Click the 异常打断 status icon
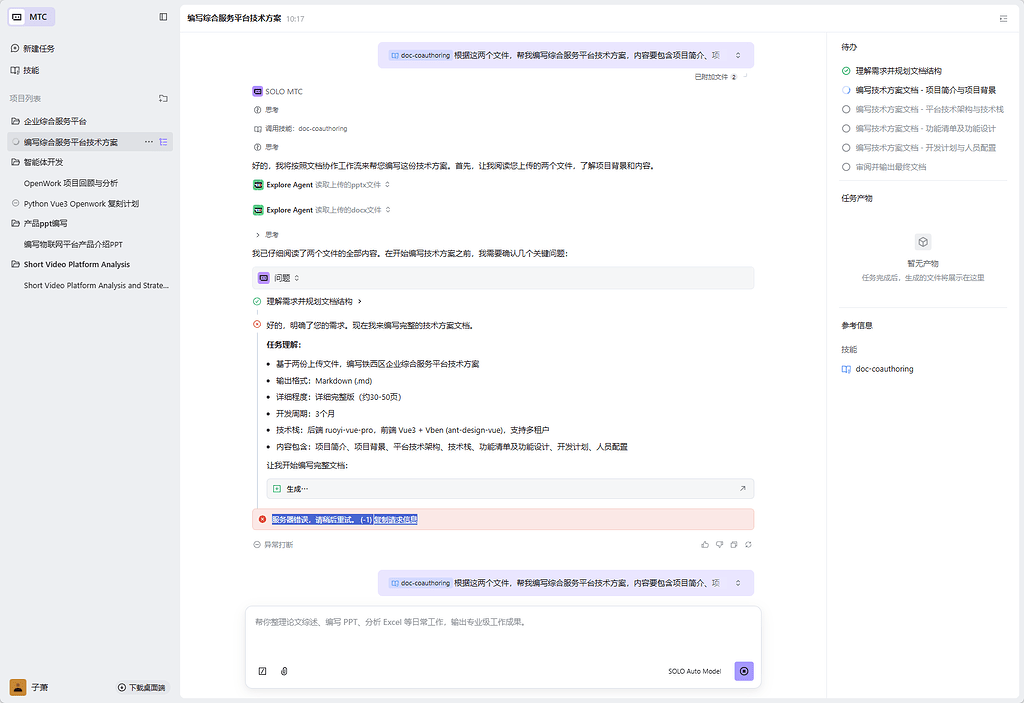The image size is (1024, 703). pyautogui.click(x=257, y=544)
